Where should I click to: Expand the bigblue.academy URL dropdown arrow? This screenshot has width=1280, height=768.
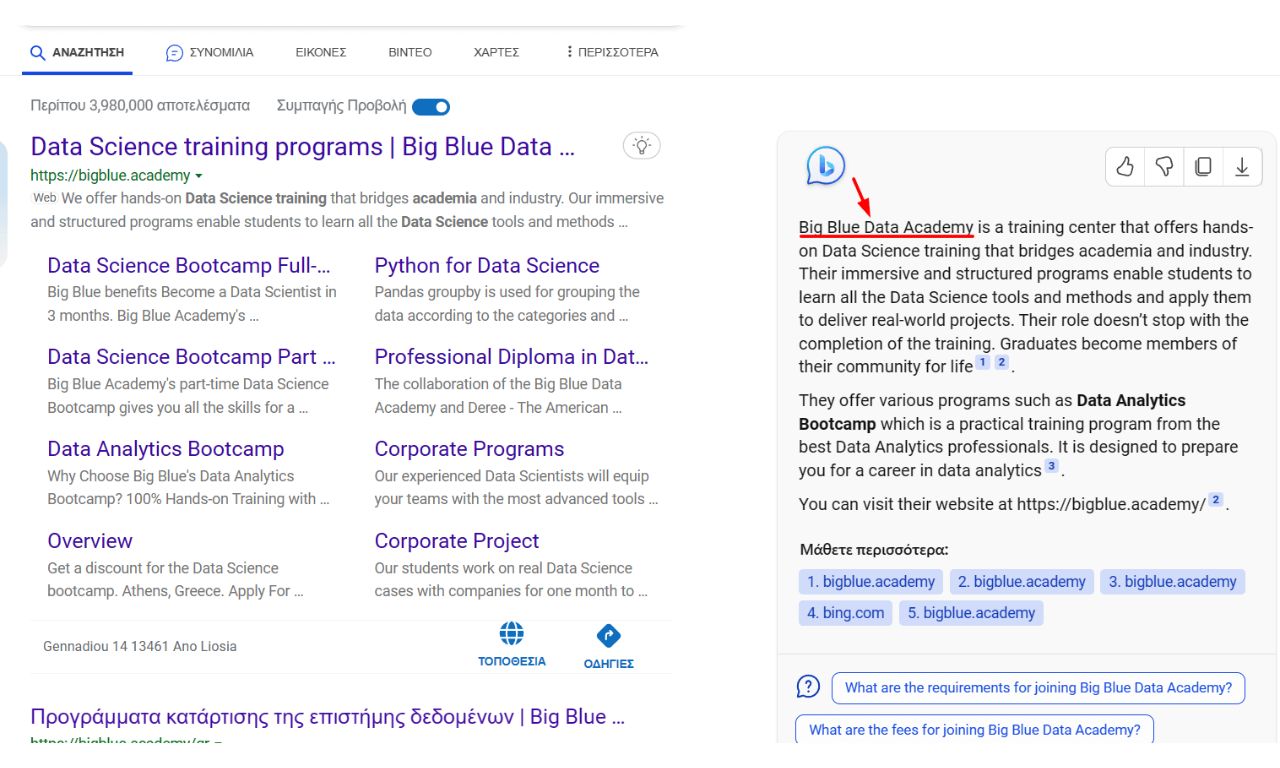click(x=199, y=176)
